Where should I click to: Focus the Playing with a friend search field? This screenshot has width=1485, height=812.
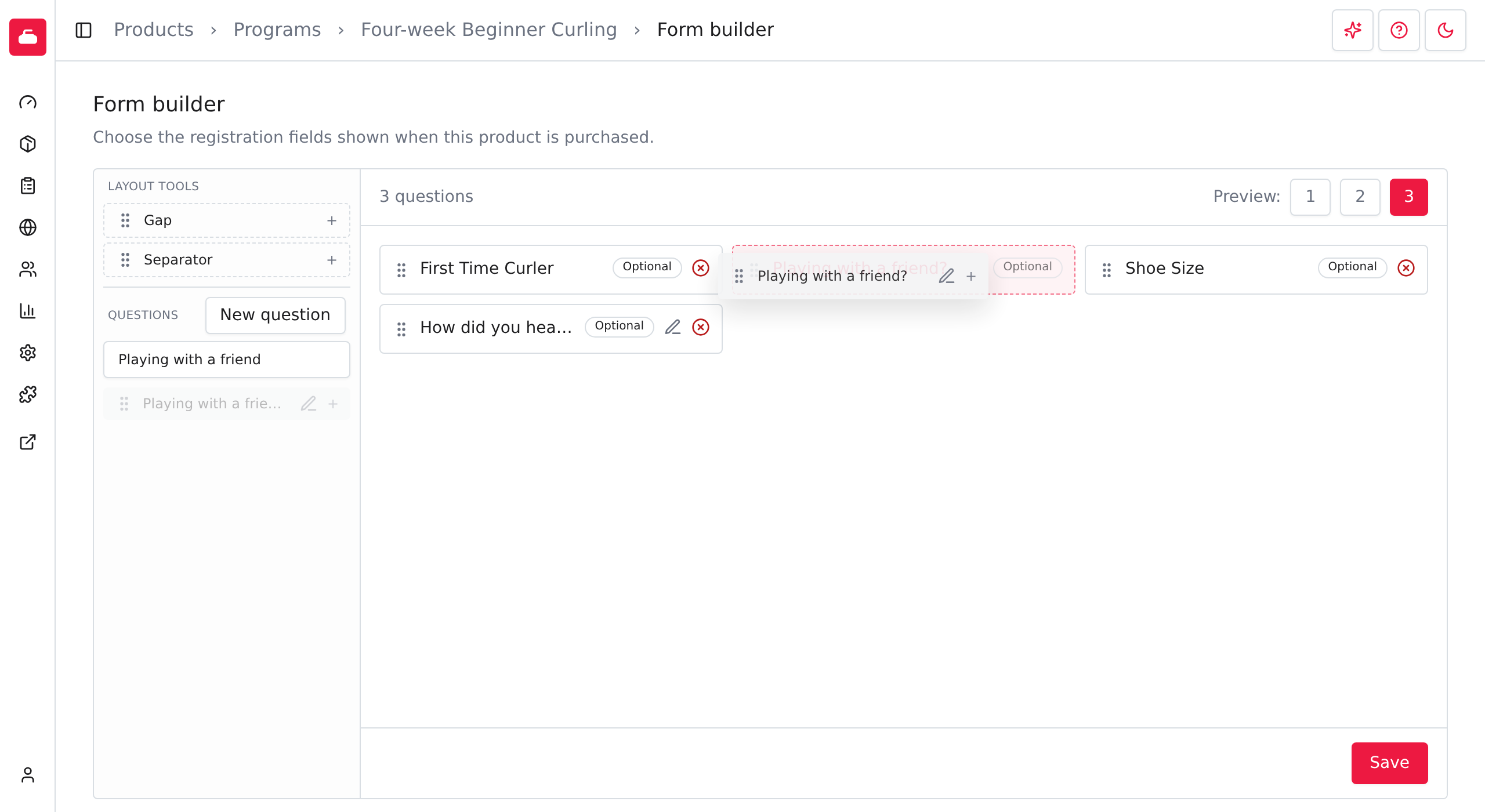(227, 360)
